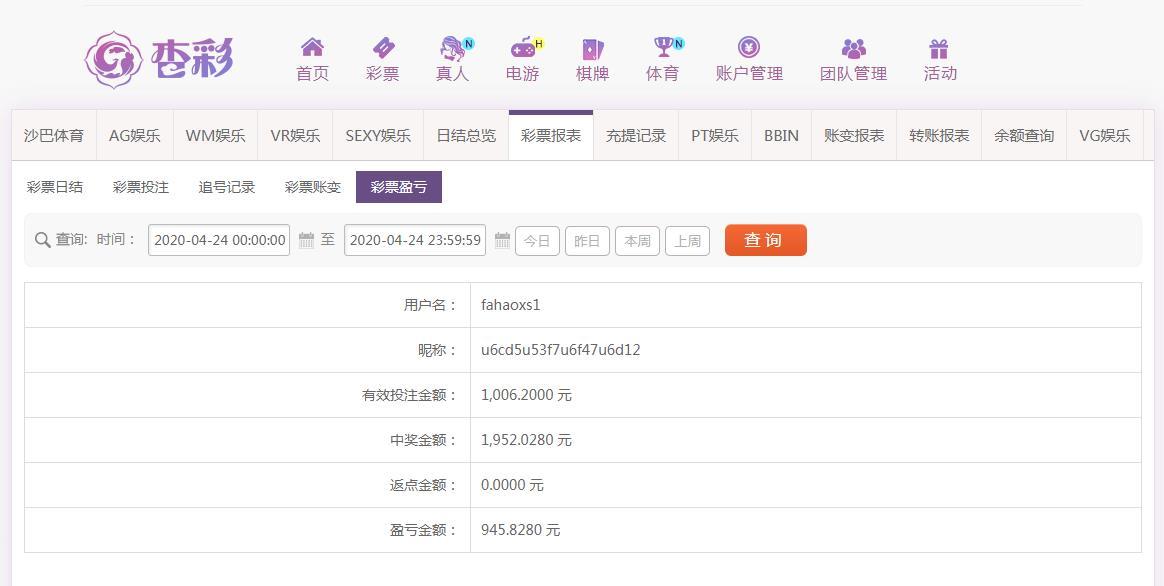This screenshot has height=586, width=1164.
Task: Open 追号记录 sub-tab
Action: point(227,187)
